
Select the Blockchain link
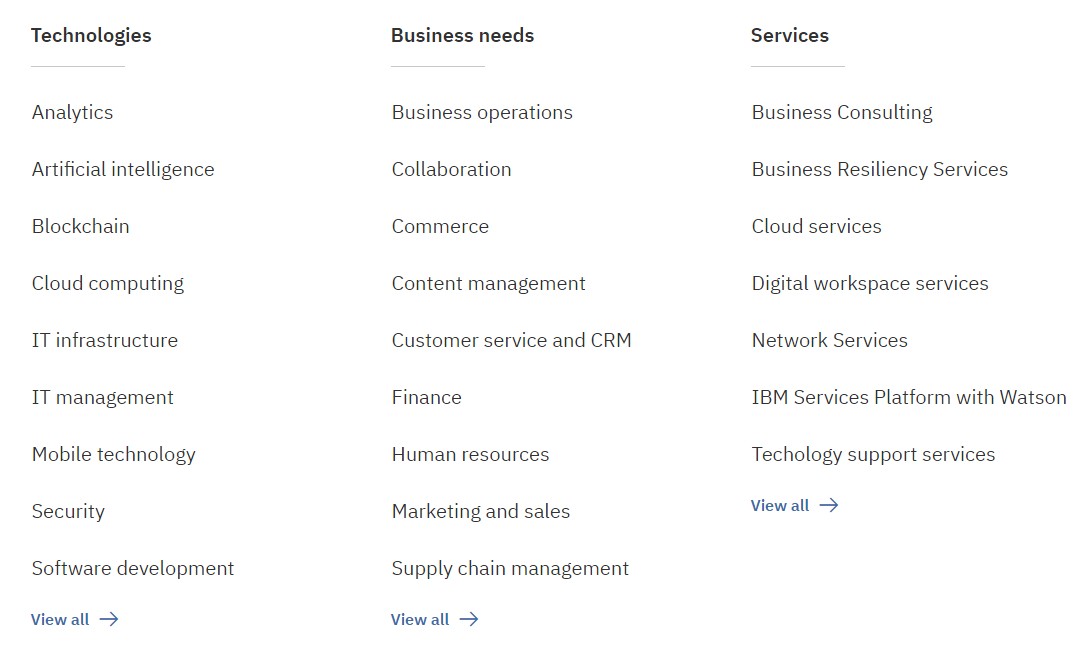80,226
